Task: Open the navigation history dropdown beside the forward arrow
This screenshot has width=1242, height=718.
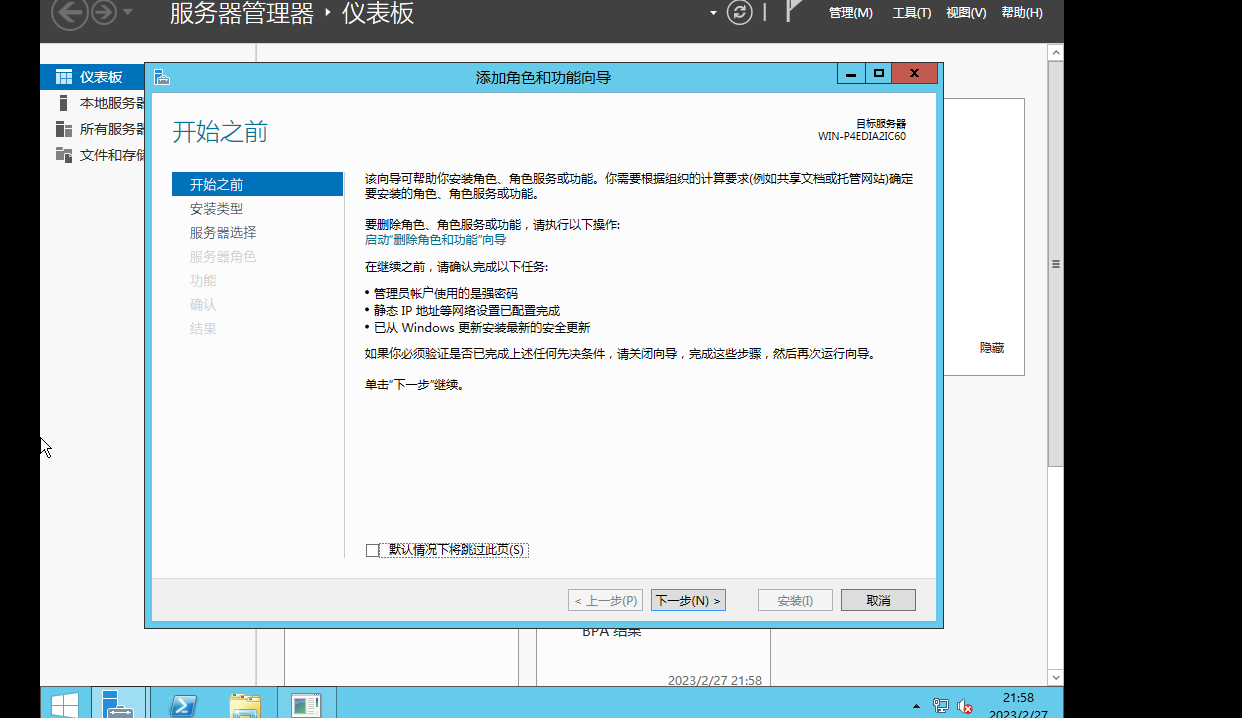Action: 127,13
